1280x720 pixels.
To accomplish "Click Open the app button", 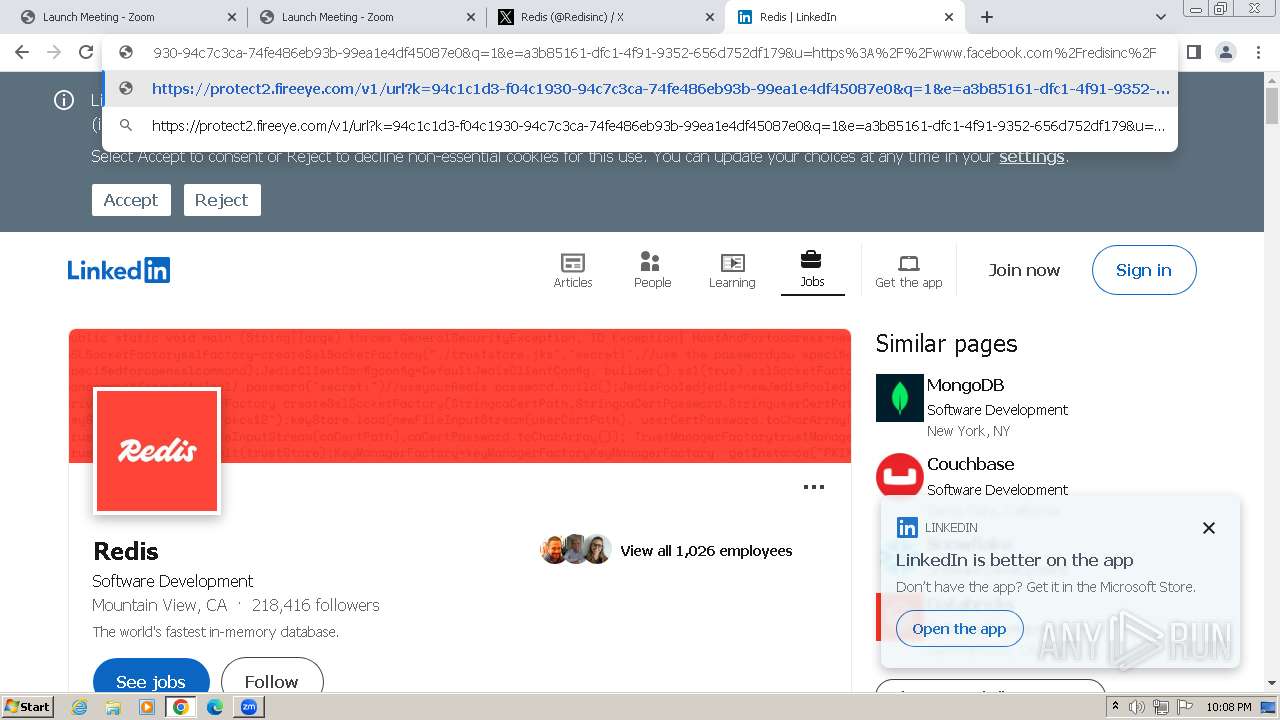I will (x=960, y=629).
